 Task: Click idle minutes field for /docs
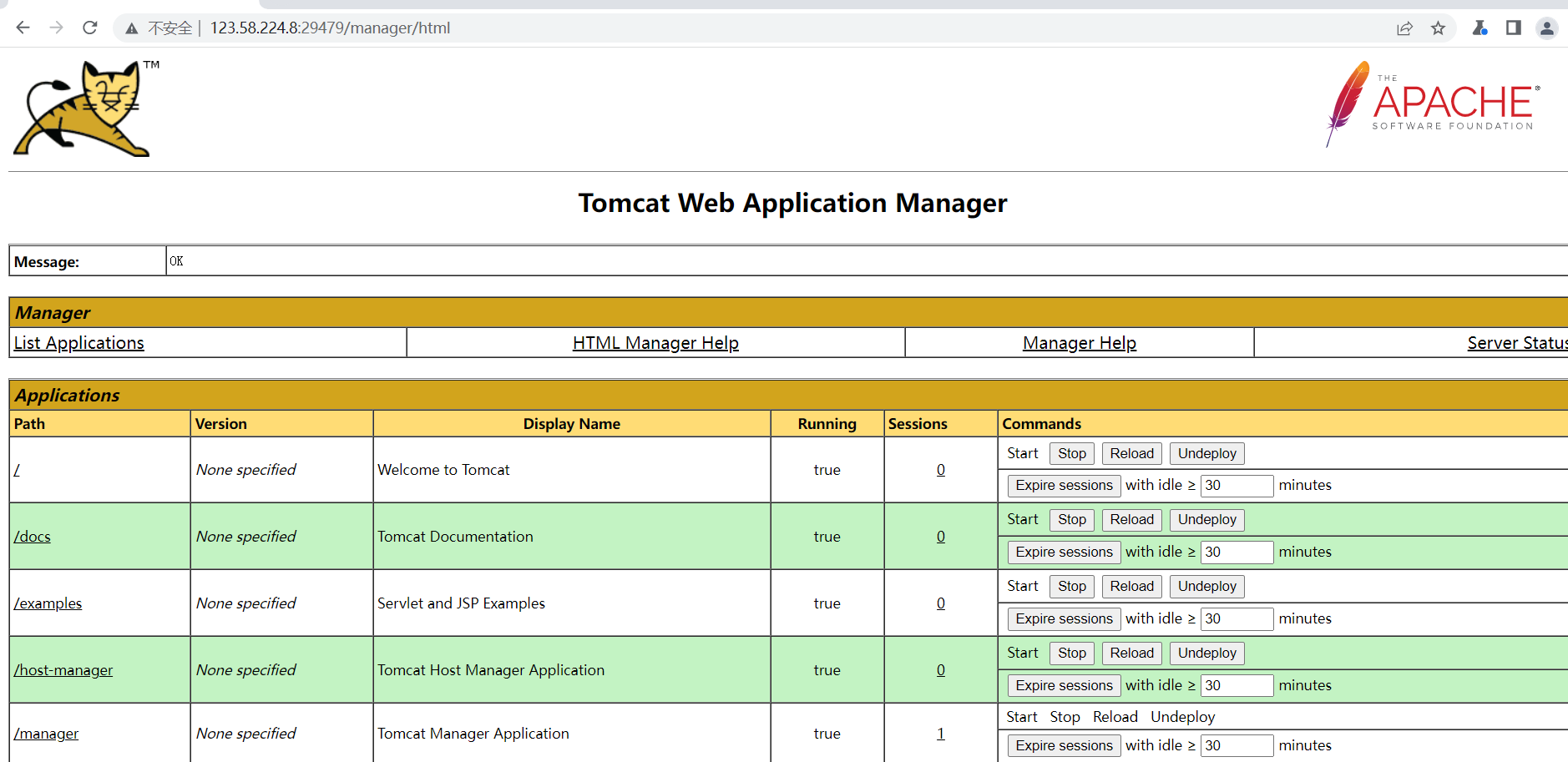pyautogui.click(x=1237, y=552)
